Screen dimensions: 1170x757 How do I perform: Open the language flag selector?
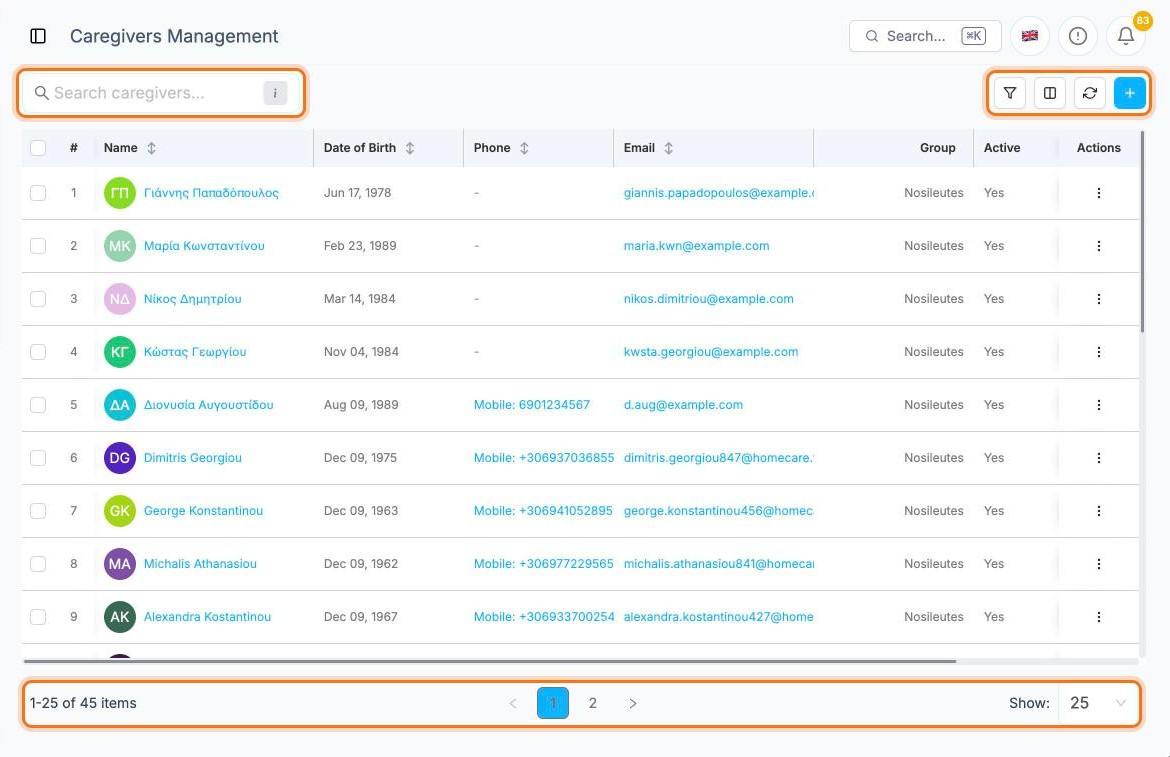coord(1030,36)
